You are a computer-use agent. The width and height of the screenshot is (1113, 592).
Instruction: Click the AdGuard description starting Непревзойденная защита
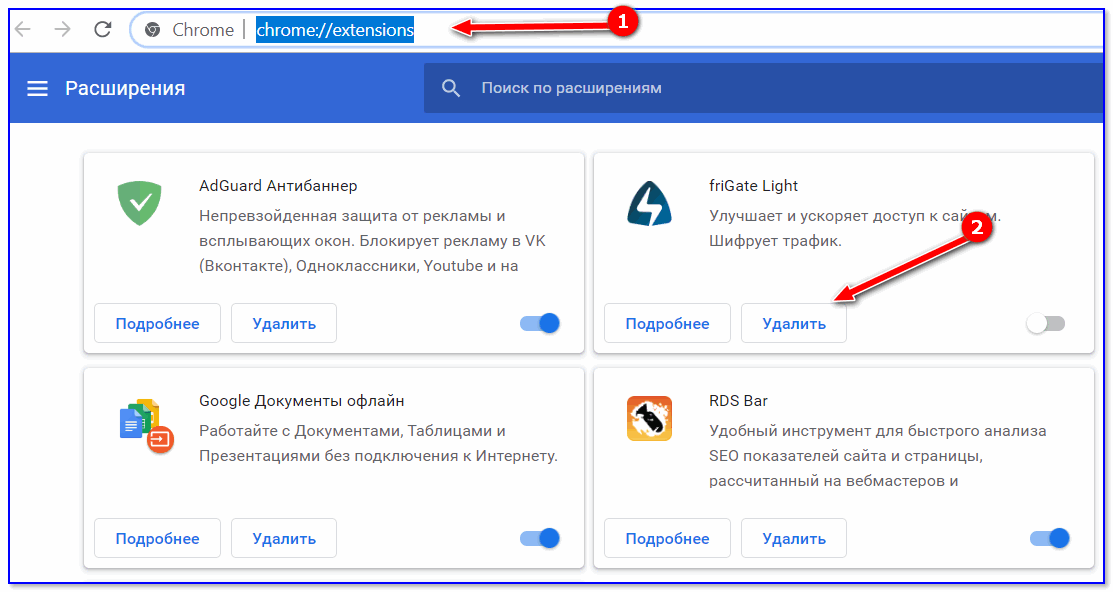click(x=372, y=241)
